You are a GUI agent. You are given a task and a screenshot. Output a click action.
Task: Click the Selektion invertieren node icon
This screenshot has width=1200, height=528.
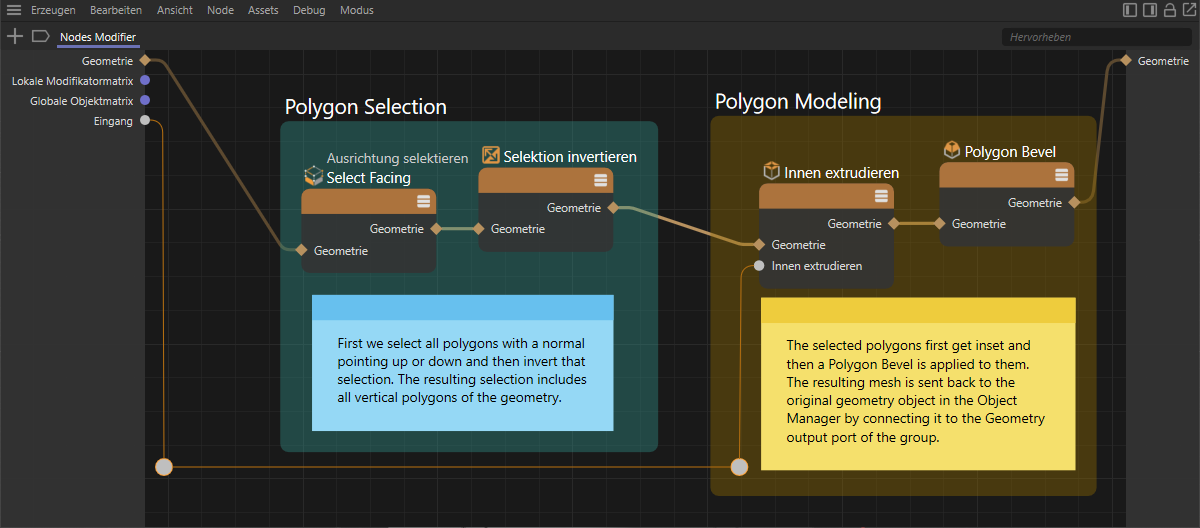coord(490,155)
